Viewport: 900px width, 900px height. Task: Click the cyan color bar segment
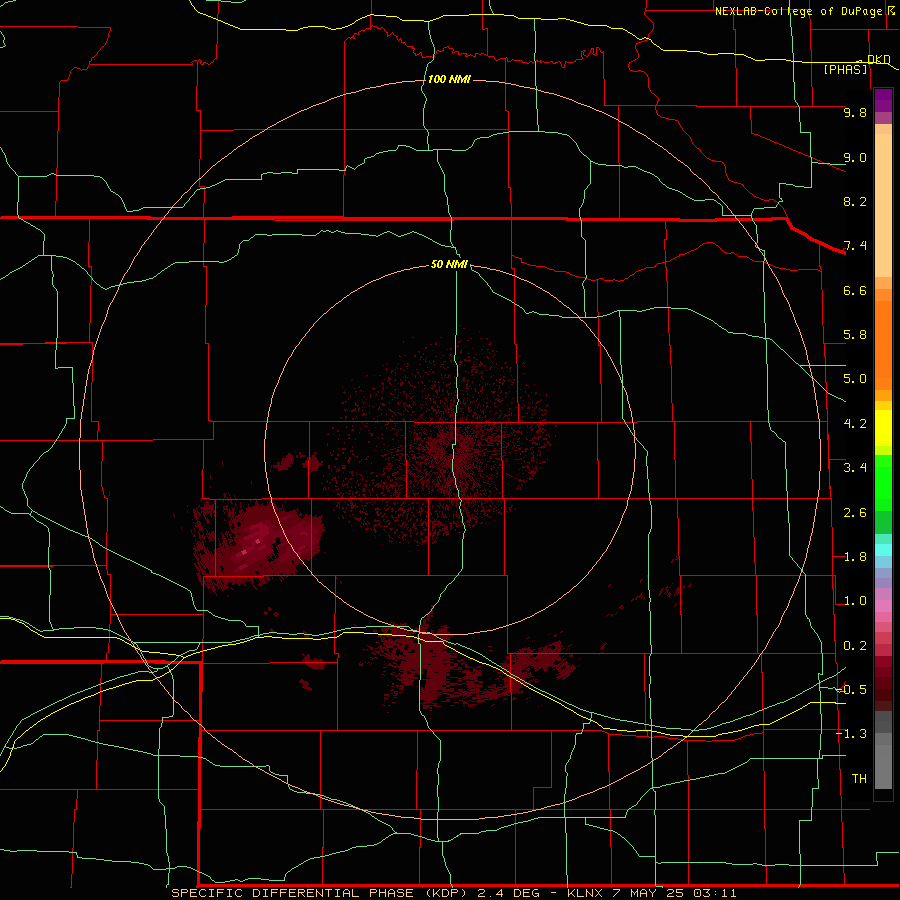pyautogui.click(x=883, y=550)
